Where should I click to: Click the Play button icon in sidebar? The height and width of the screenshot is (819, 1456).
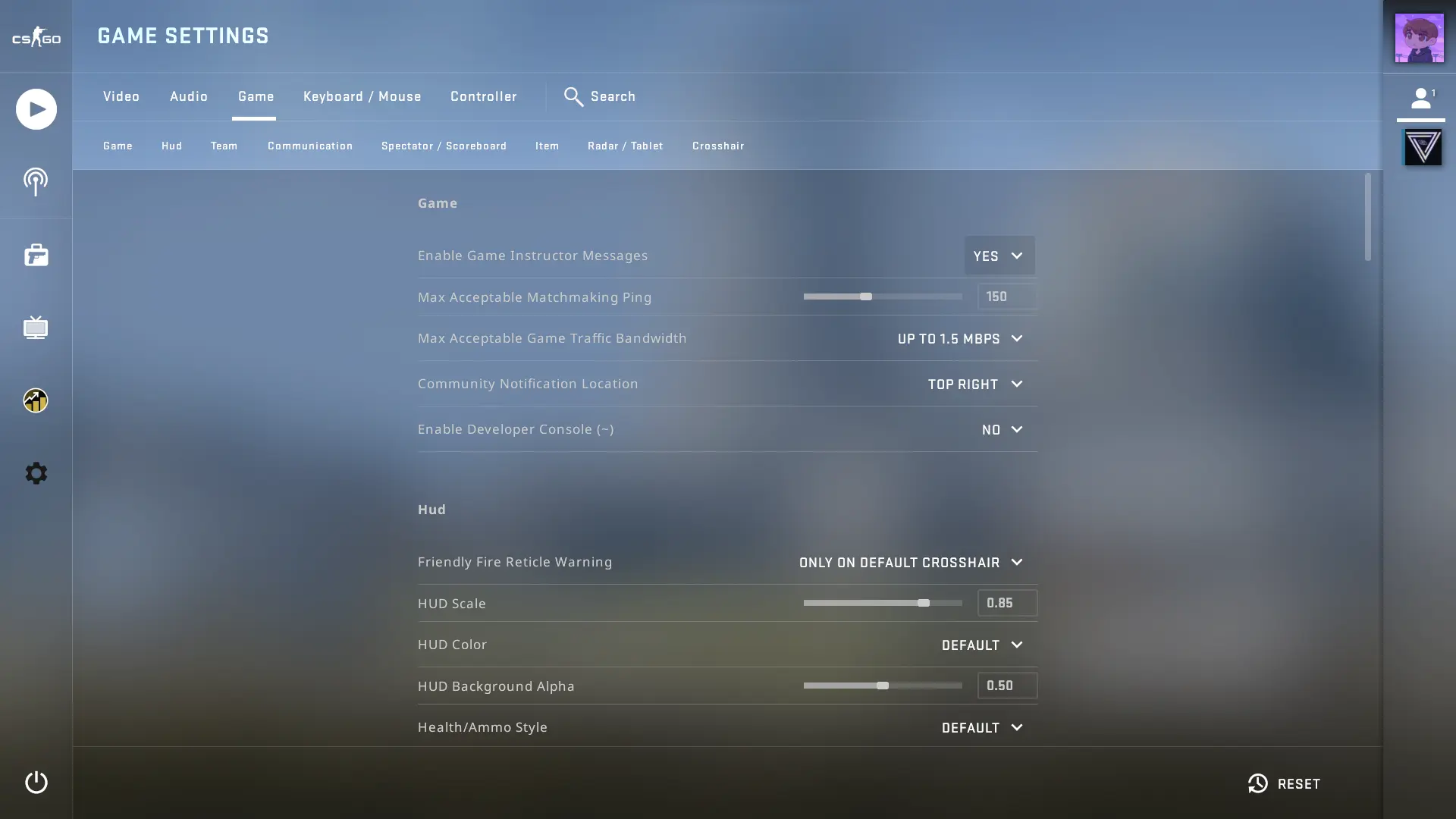[x=36, y=109]
